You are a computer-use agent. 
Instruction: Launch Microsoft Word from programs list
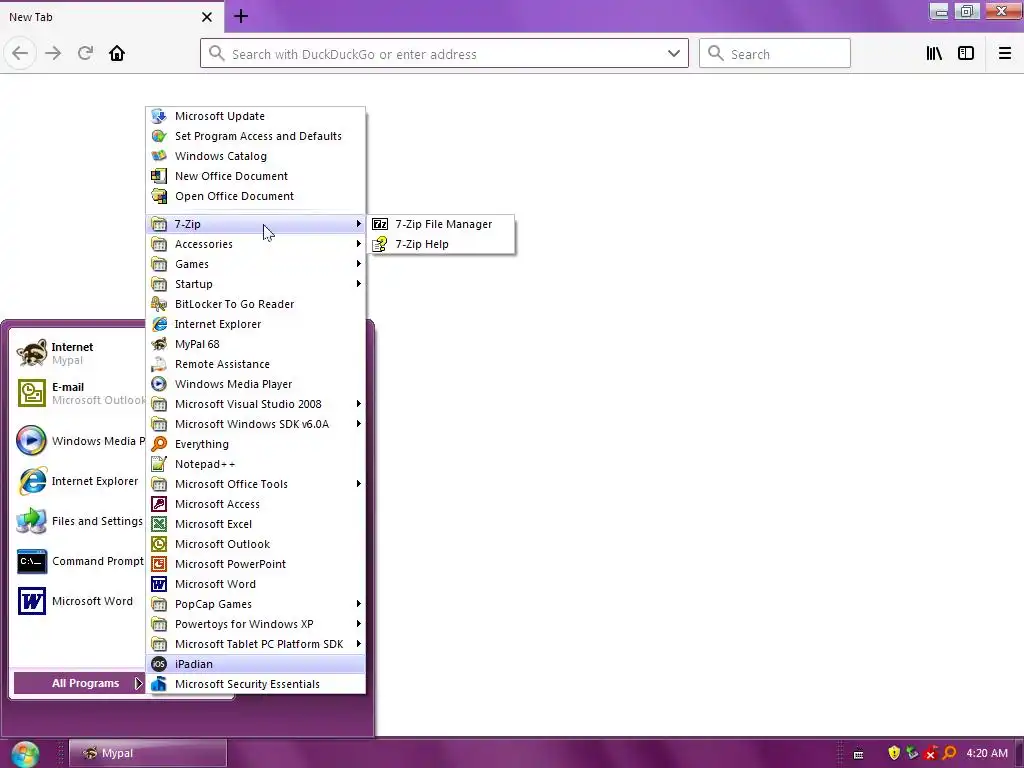click(255, 584)
